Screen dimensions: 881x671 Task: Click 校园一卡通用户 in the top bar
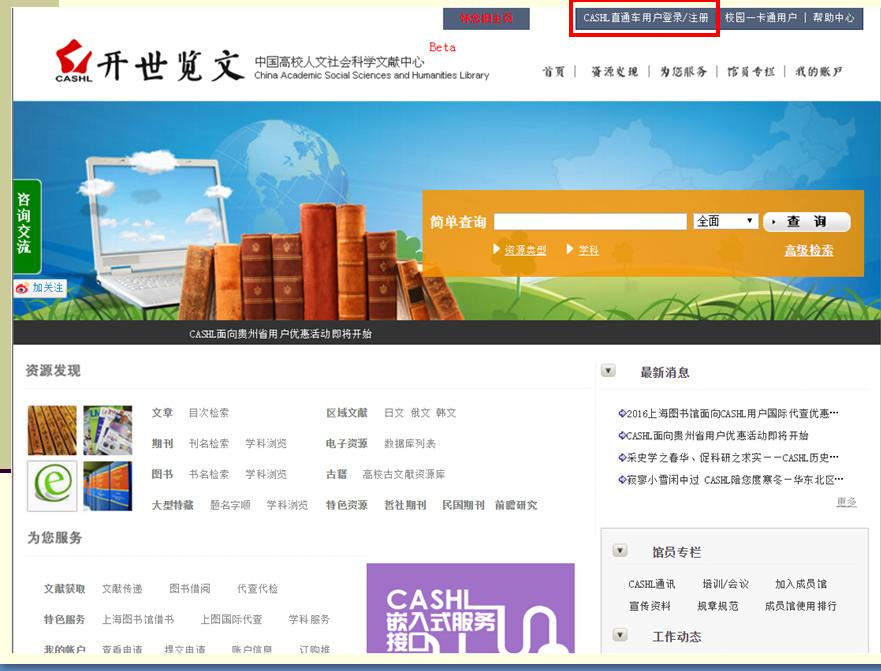pos(761,18)
